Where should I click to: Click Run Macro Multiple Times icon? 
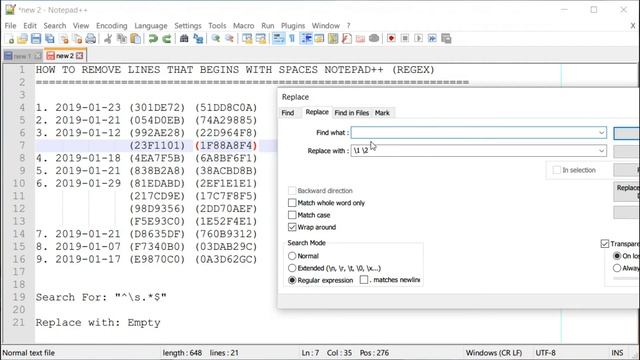432,39
